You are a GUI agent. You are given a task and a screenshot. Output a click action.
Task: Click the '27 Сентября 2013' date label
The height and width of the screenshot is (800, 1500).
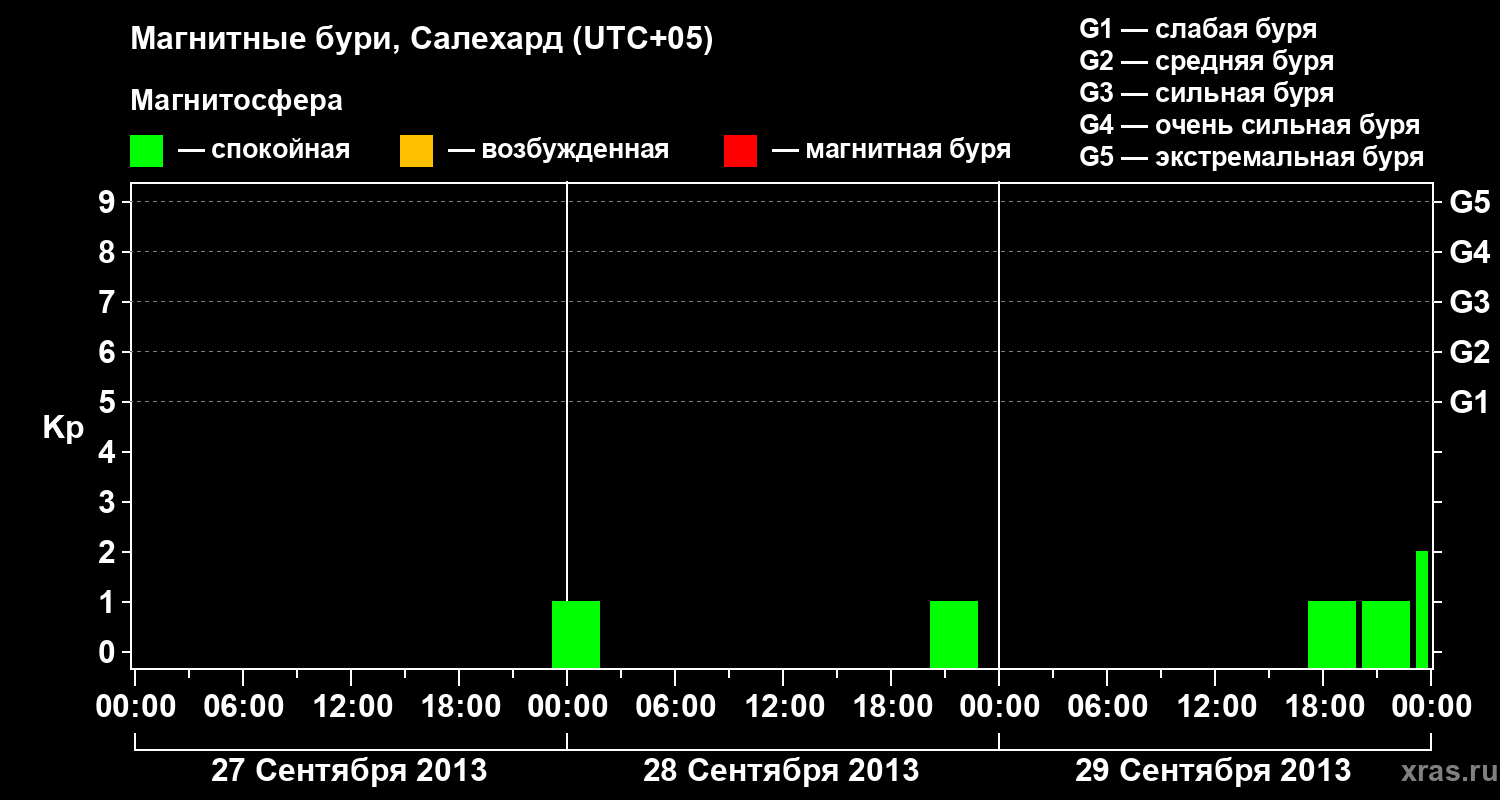point(349,770)
